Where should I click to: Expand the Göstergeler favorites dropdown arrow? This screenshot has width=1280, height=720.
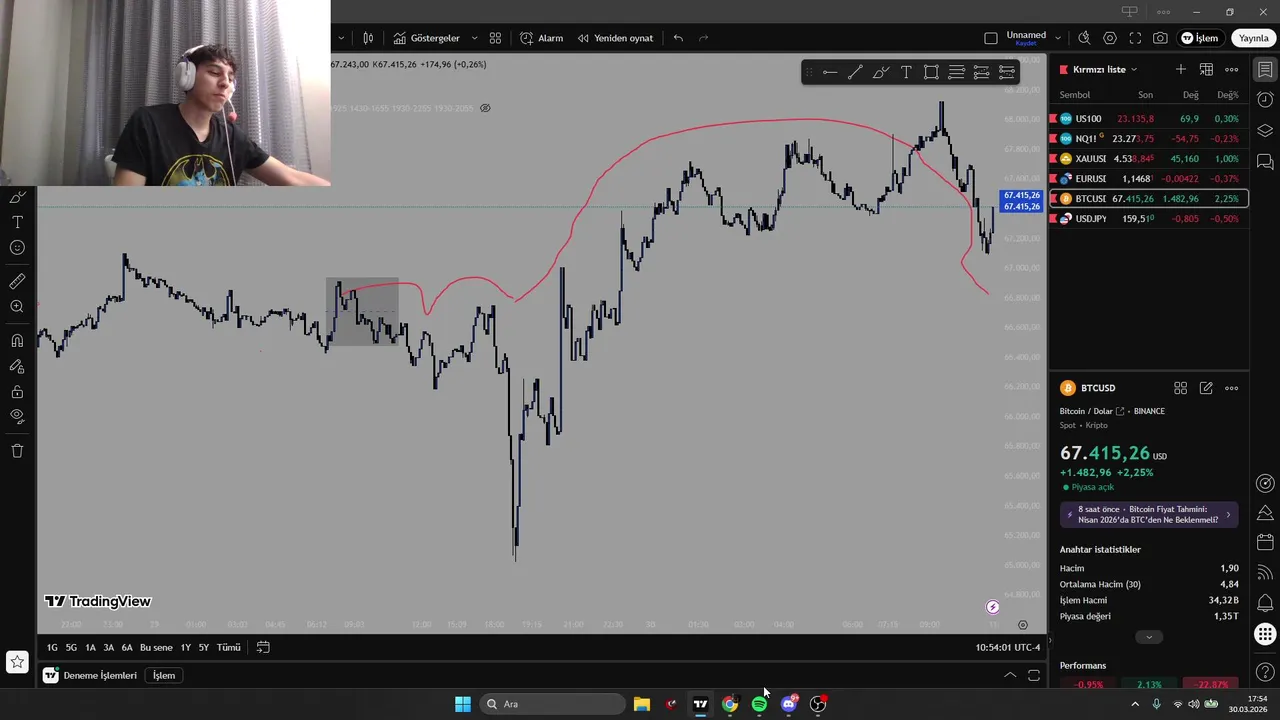pos(474,38)
